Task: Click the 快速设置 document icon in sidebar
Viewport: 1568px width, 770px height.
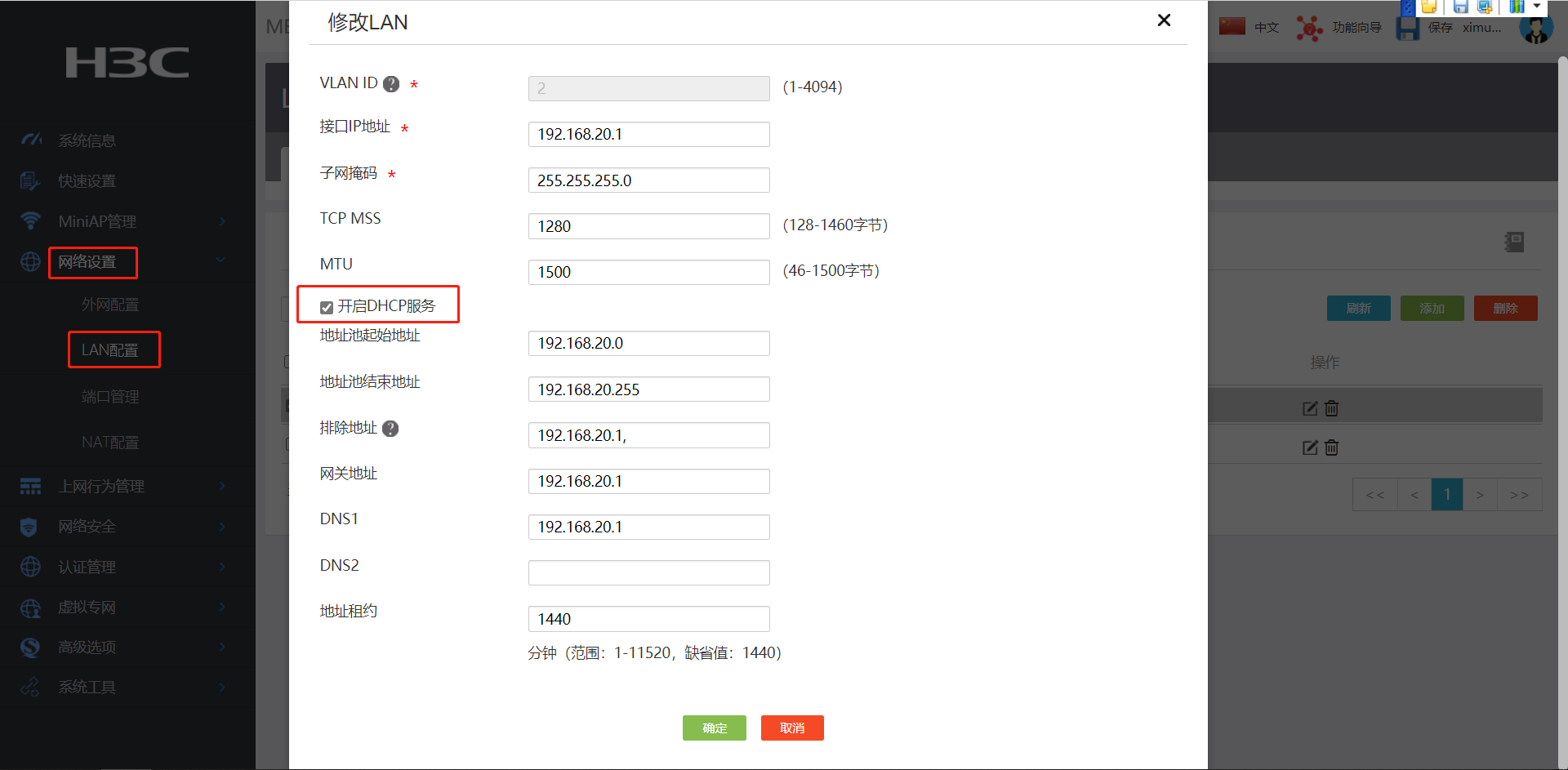Action: pos(30,180)
